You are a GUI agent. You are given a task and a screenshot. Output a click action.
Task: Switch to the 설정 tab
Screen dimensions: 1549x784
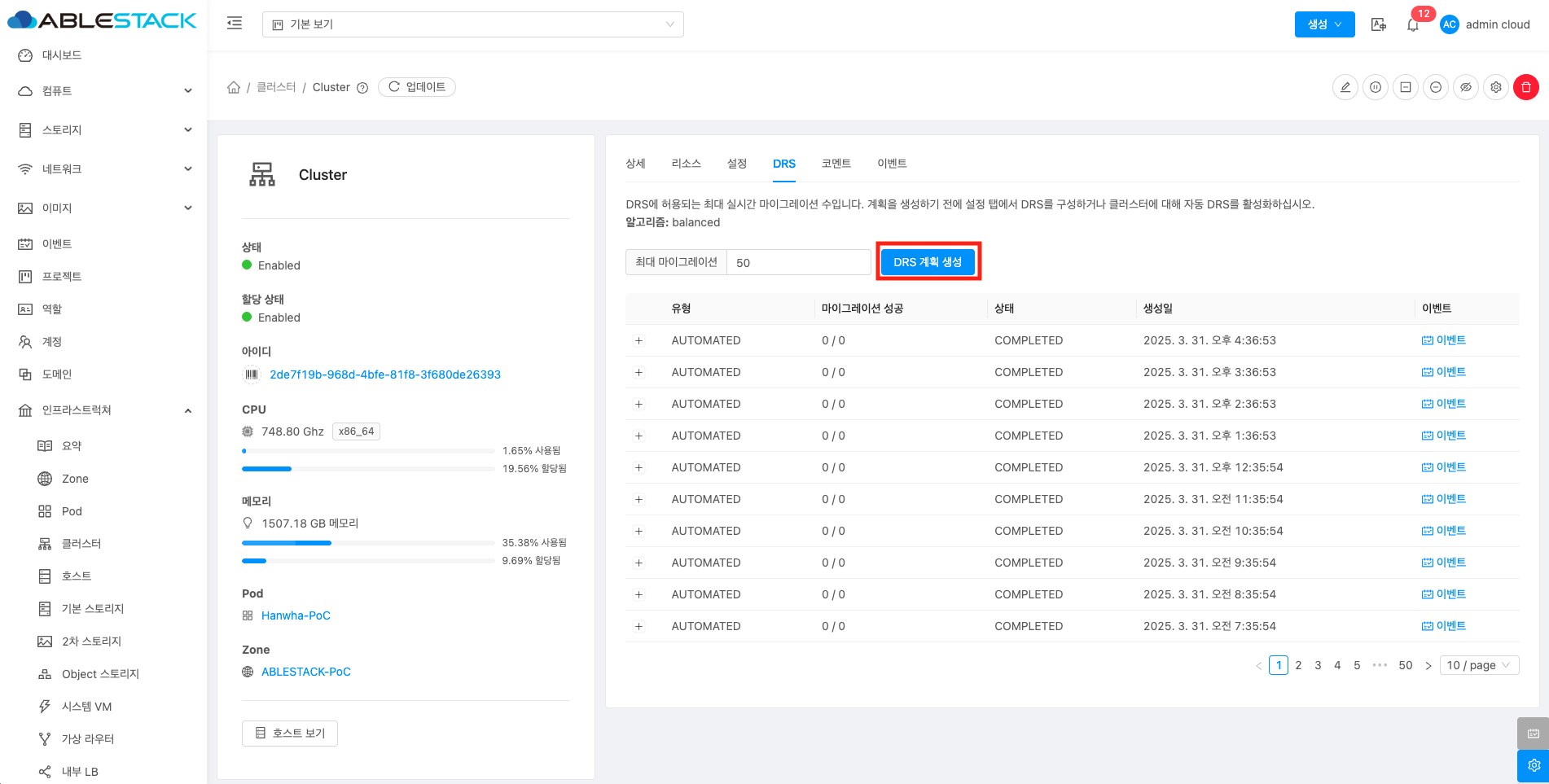pos(736,164)
